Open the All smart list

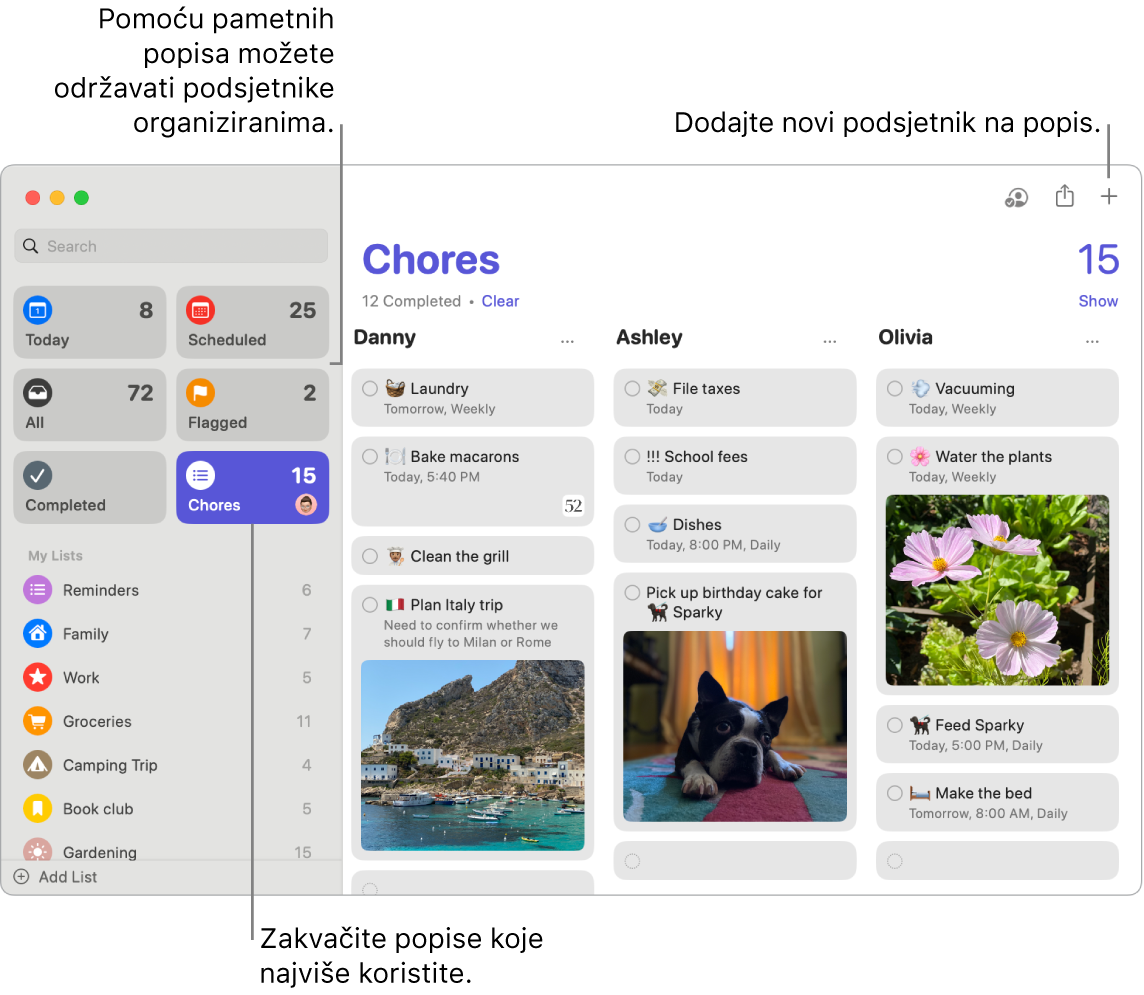coord(90,404)
